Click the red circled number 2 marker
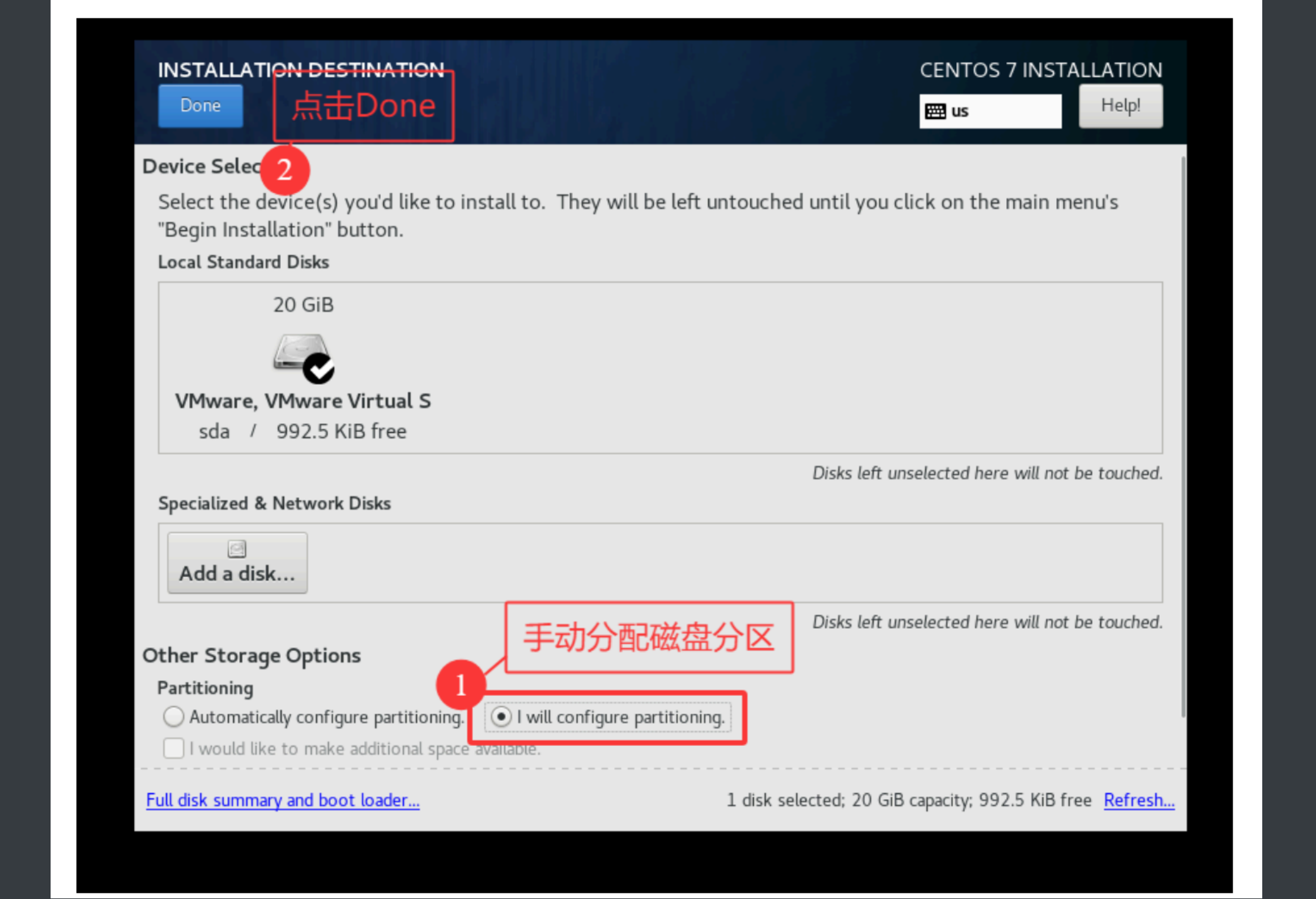The height and width of the screenshot is (899, 1316). click(x=285, y=170)
